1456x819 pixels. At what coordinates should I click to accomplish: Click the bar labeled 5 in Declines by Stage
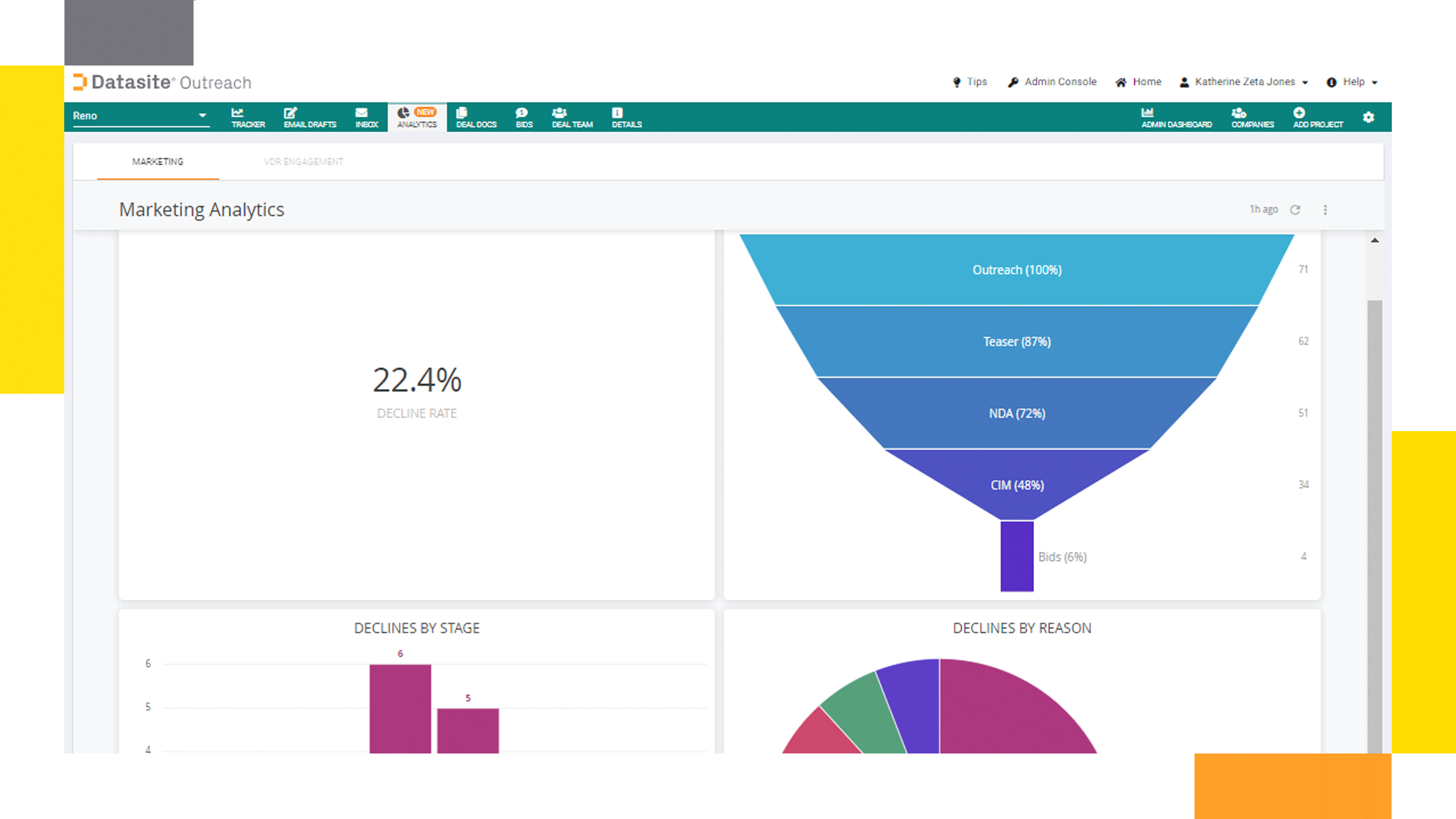point(468,731)
